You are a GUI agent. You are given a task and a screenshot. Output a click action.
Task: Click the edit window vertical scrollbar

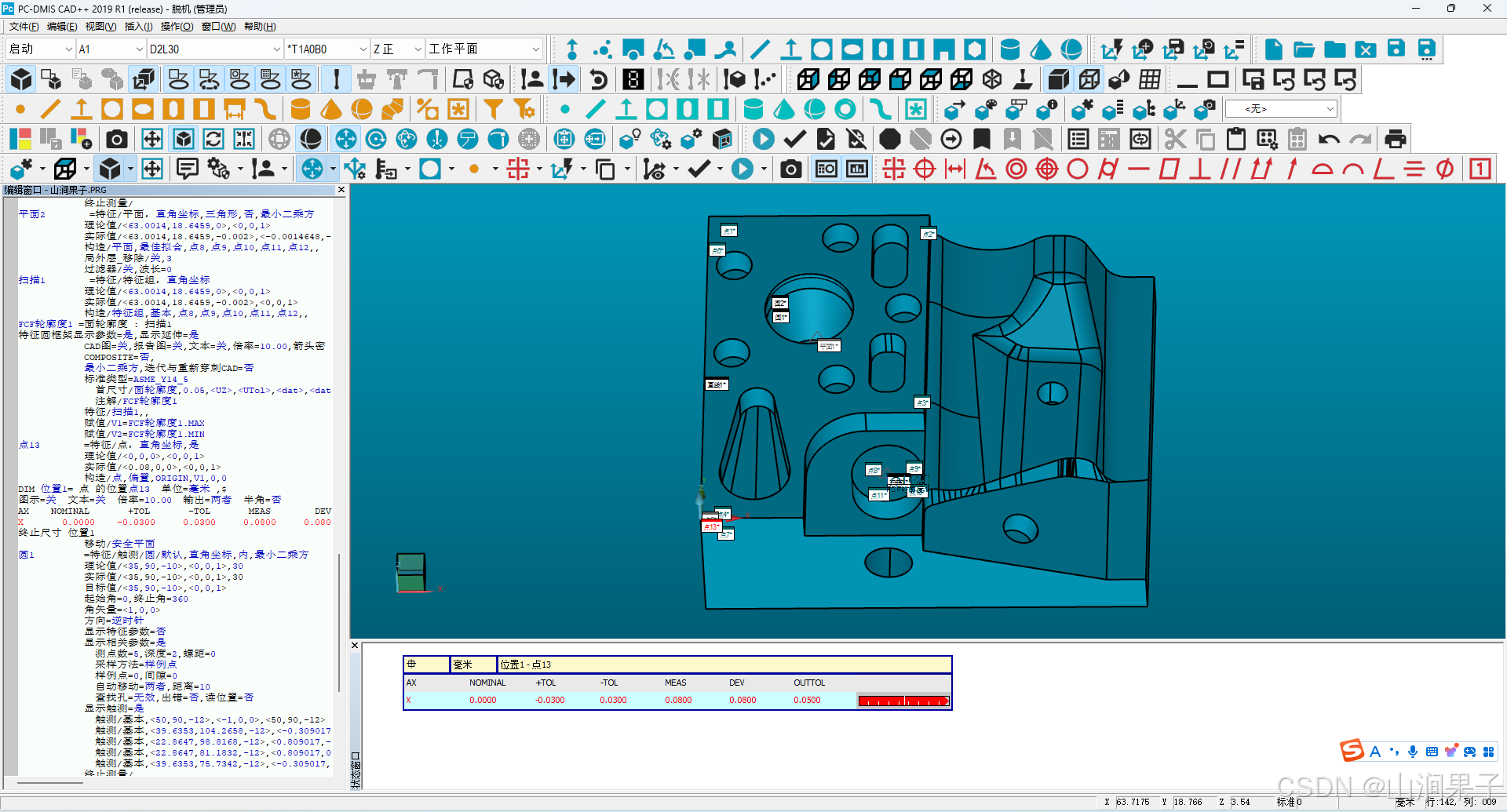tap(339, 622)
